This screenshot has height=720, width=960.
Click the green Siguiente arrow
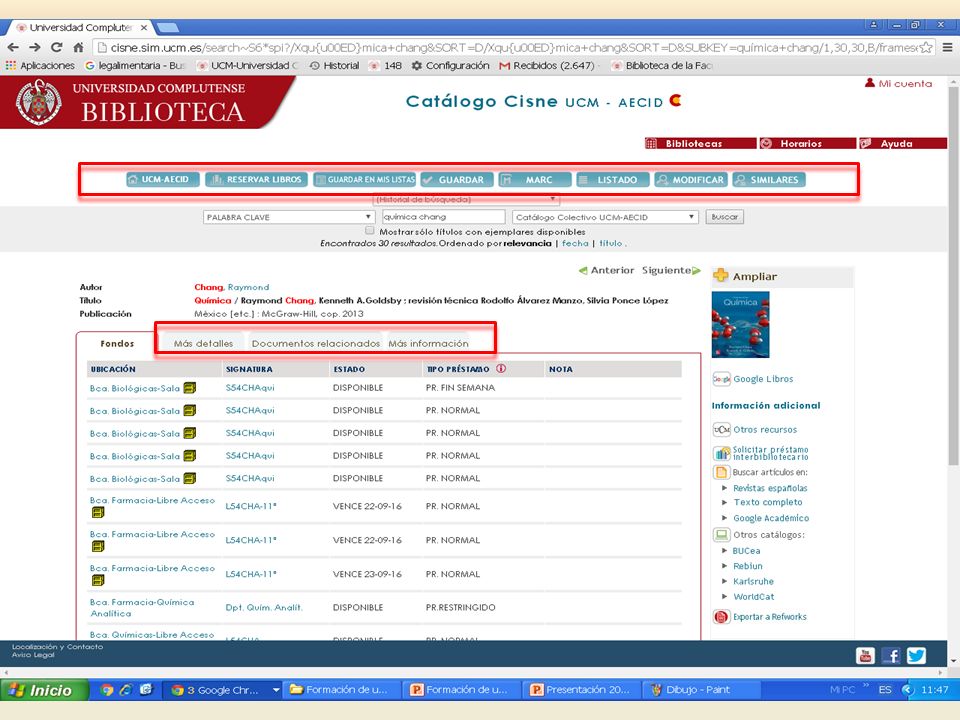click(696, 271)
